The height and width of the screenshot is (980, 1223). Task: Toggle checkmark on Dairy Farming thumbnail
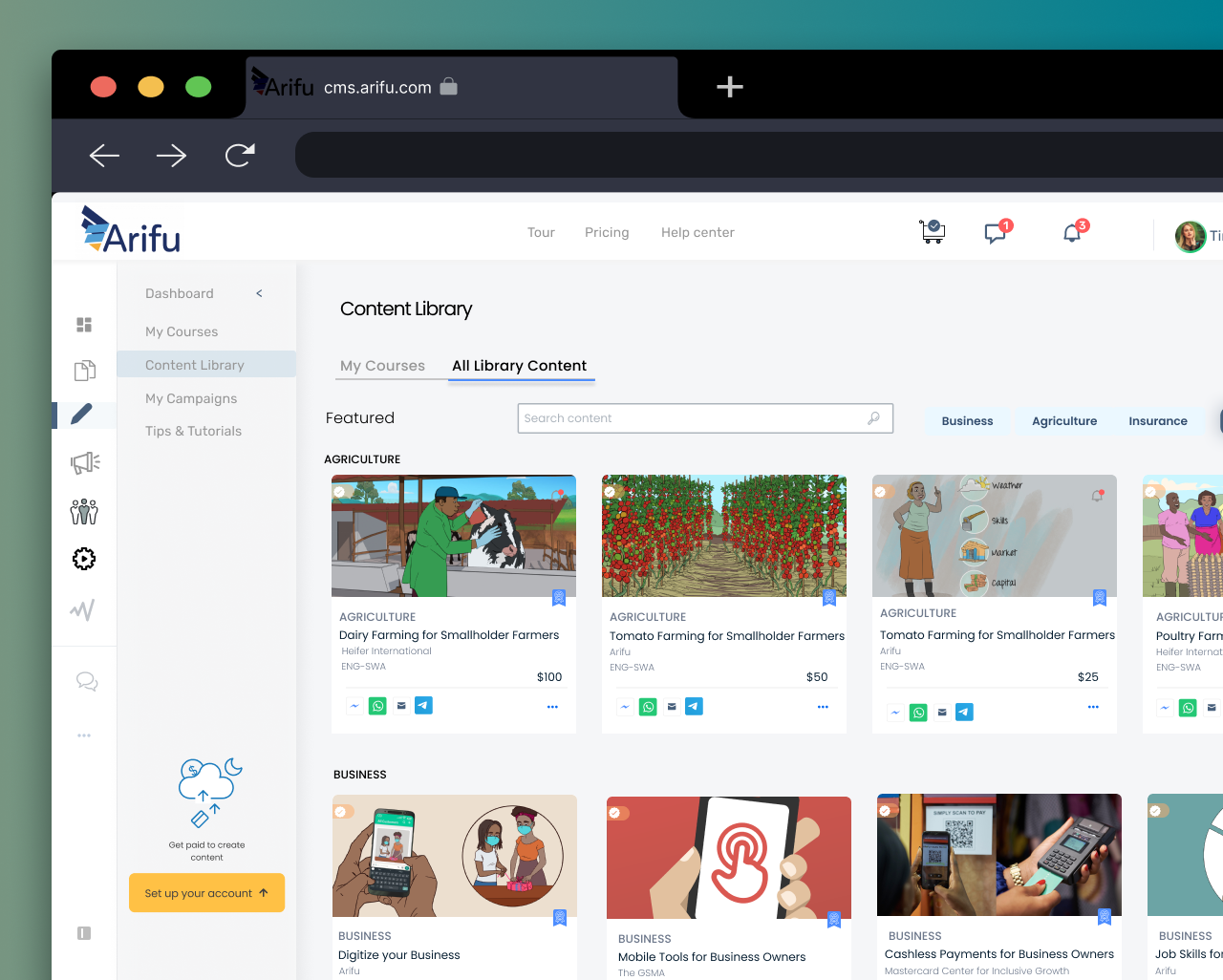coord(339,492)
